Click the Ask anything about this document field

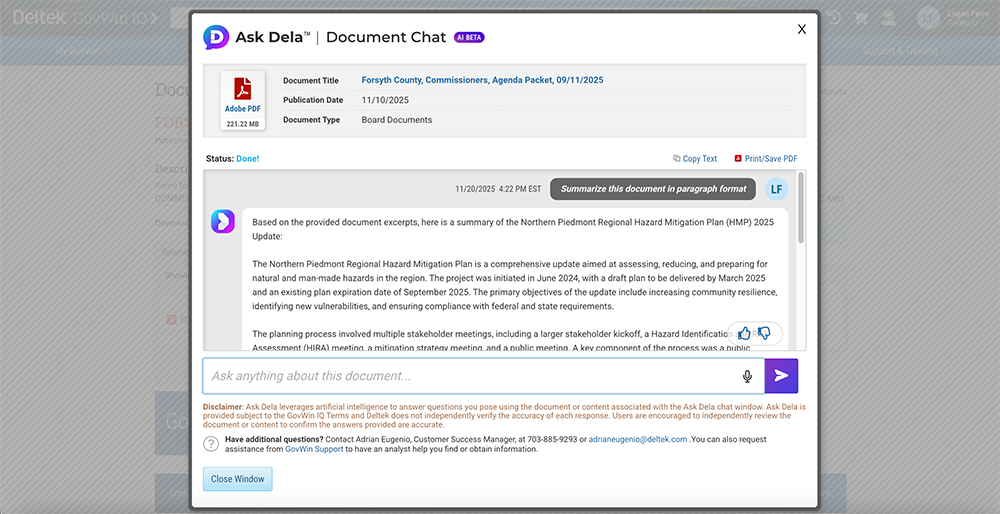470,376
